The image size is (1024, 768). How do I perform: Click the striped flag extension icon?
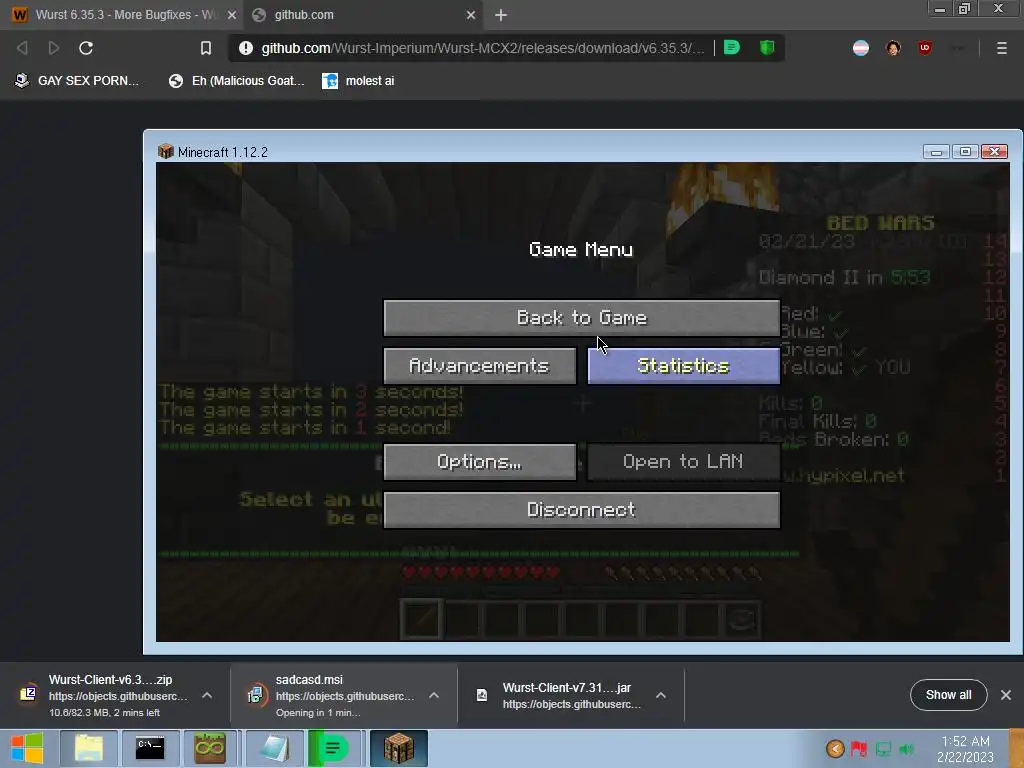coord(861,48)
